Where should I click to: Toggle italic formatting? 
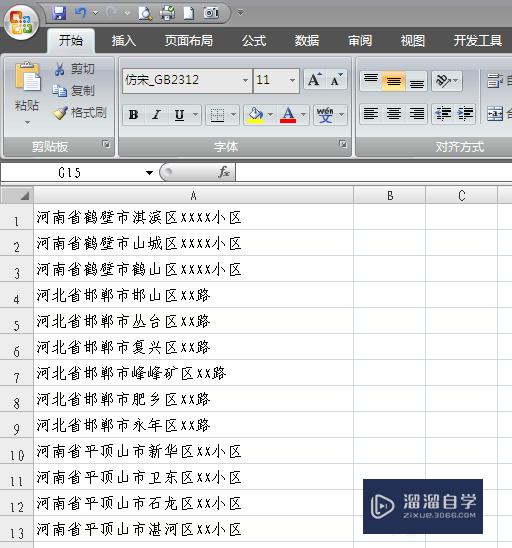(156, 115)
